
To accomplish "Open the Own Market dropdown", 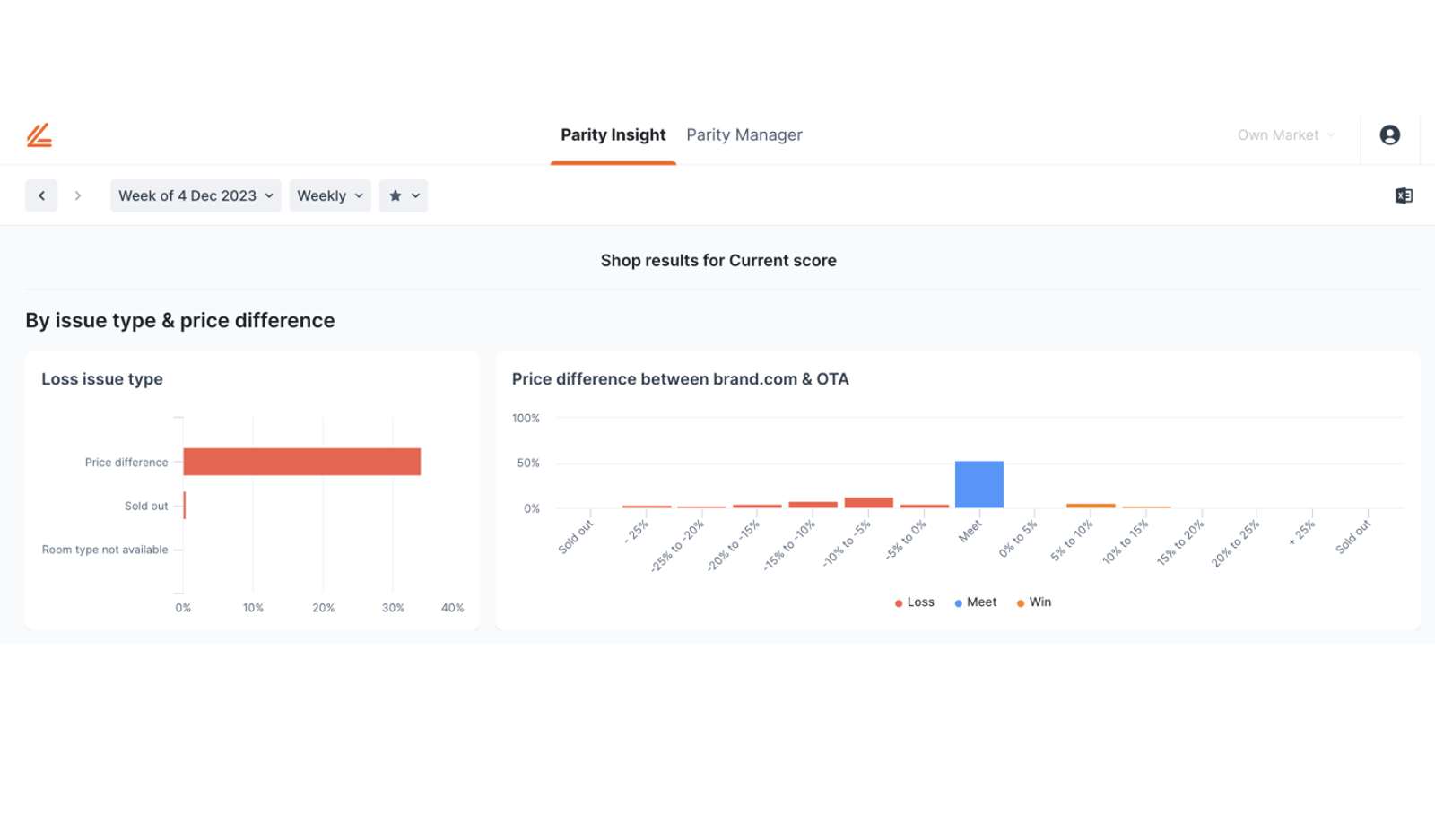I will [1286, 134].
